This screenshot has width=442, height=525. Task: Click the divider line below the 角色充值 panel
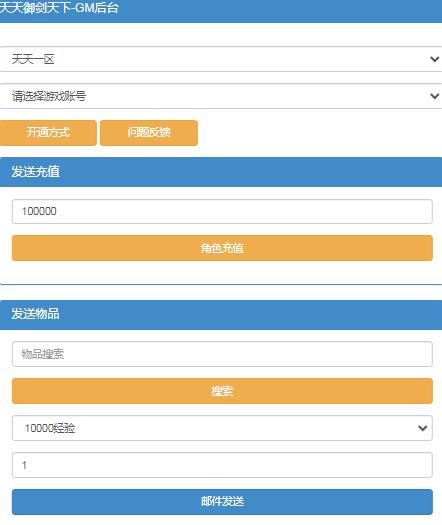pos(221,284)
